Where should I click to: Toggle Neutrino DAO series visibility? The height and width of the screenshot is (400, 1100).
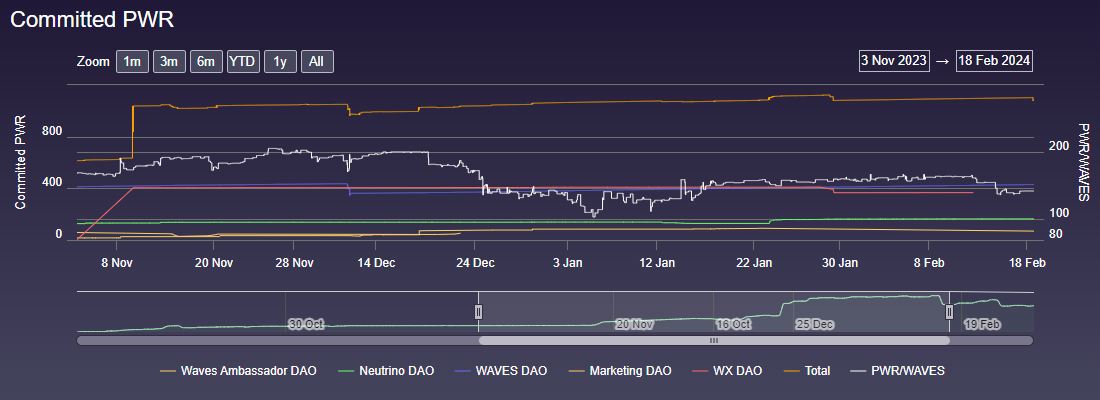[x=386, y=370]
